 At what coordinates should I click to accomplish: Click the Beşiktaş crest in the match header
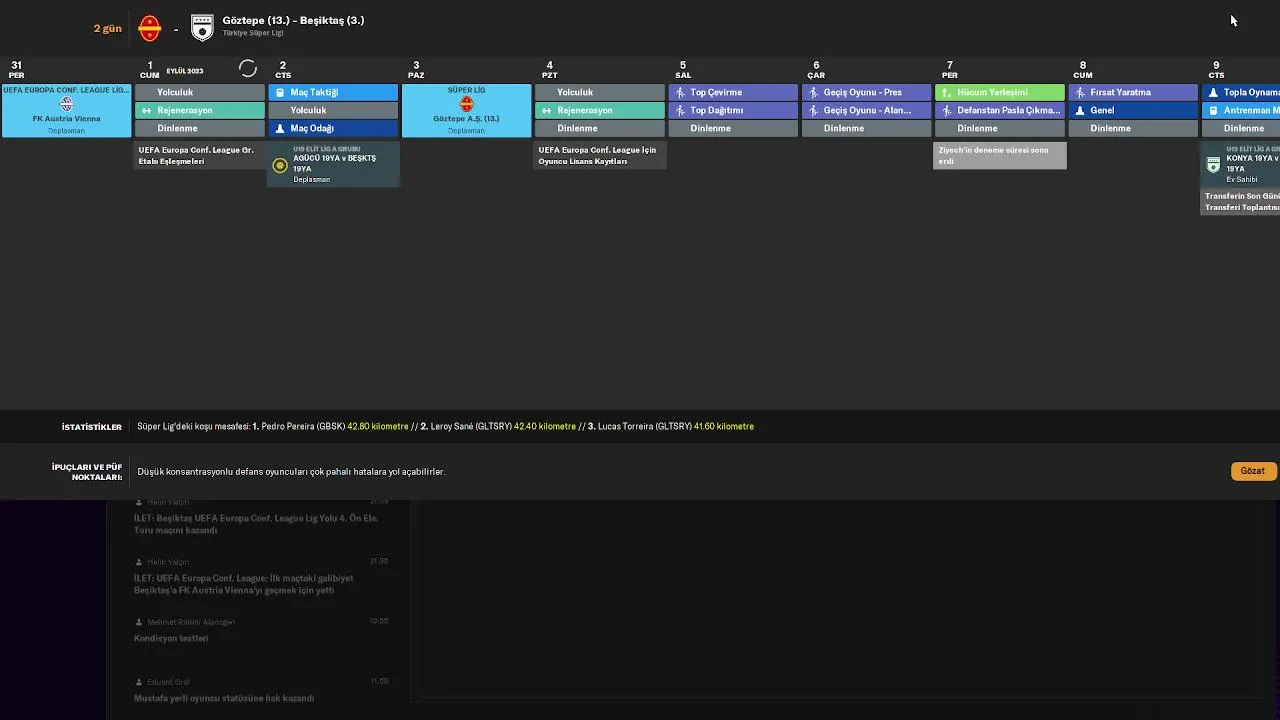(x=202, y=28)
